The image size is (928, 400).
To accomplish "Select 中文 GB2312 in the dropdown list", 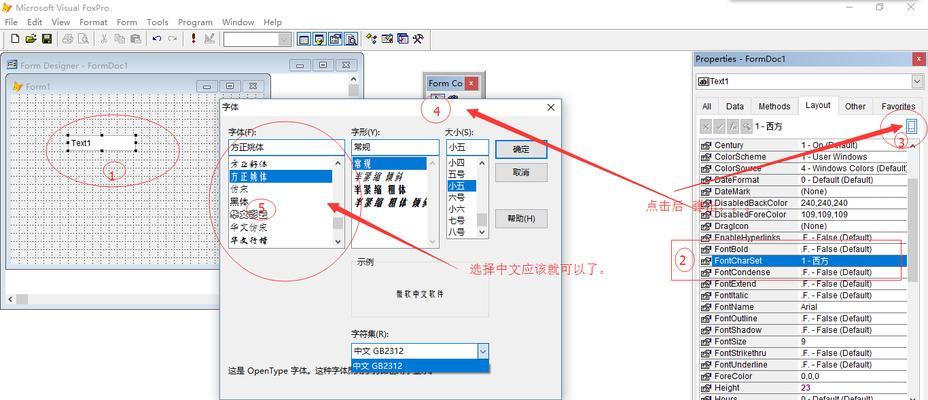I will pyautogui.click(x=420, y=366).
